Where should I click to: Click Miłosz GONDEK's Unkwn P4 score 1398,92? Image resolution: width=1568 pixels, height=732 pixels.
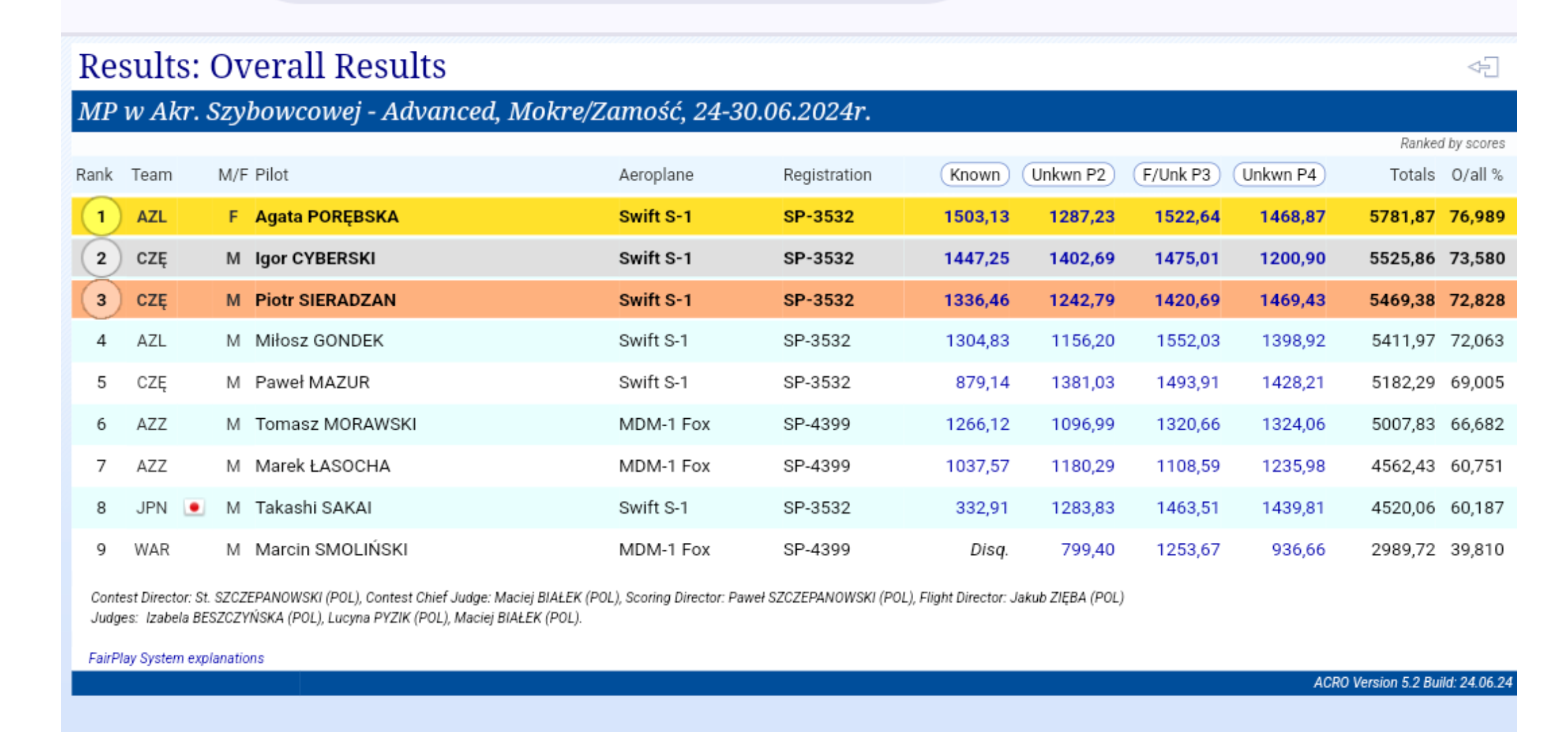point(1293,341)
